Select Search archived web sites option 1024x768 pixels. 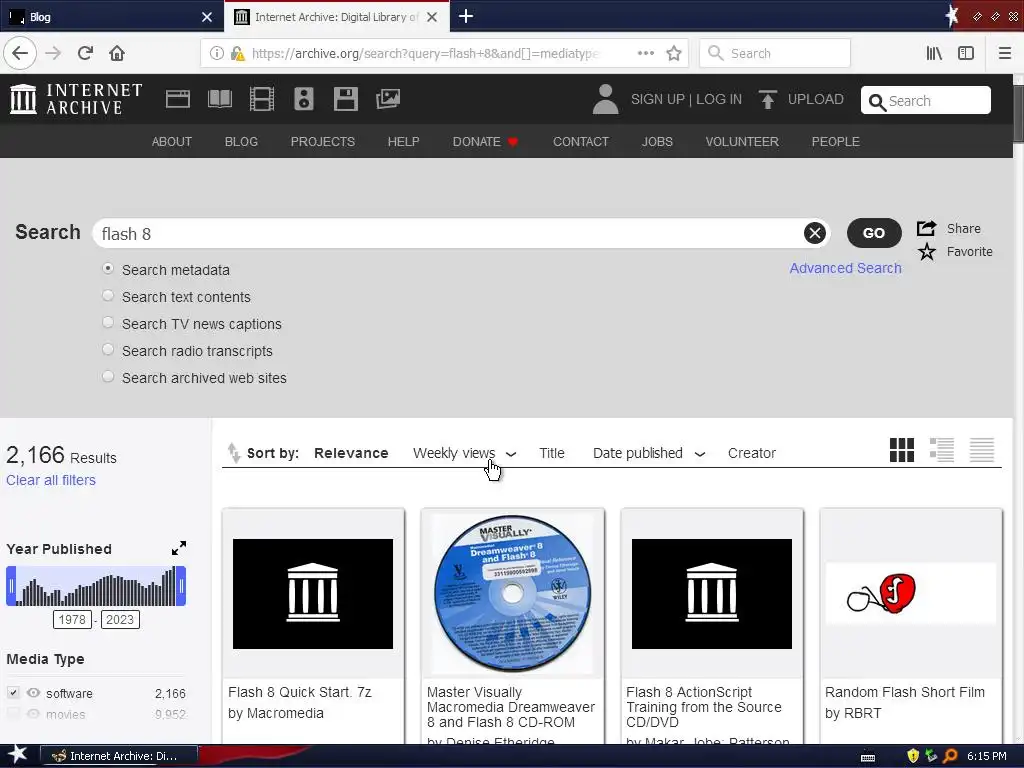108,377
